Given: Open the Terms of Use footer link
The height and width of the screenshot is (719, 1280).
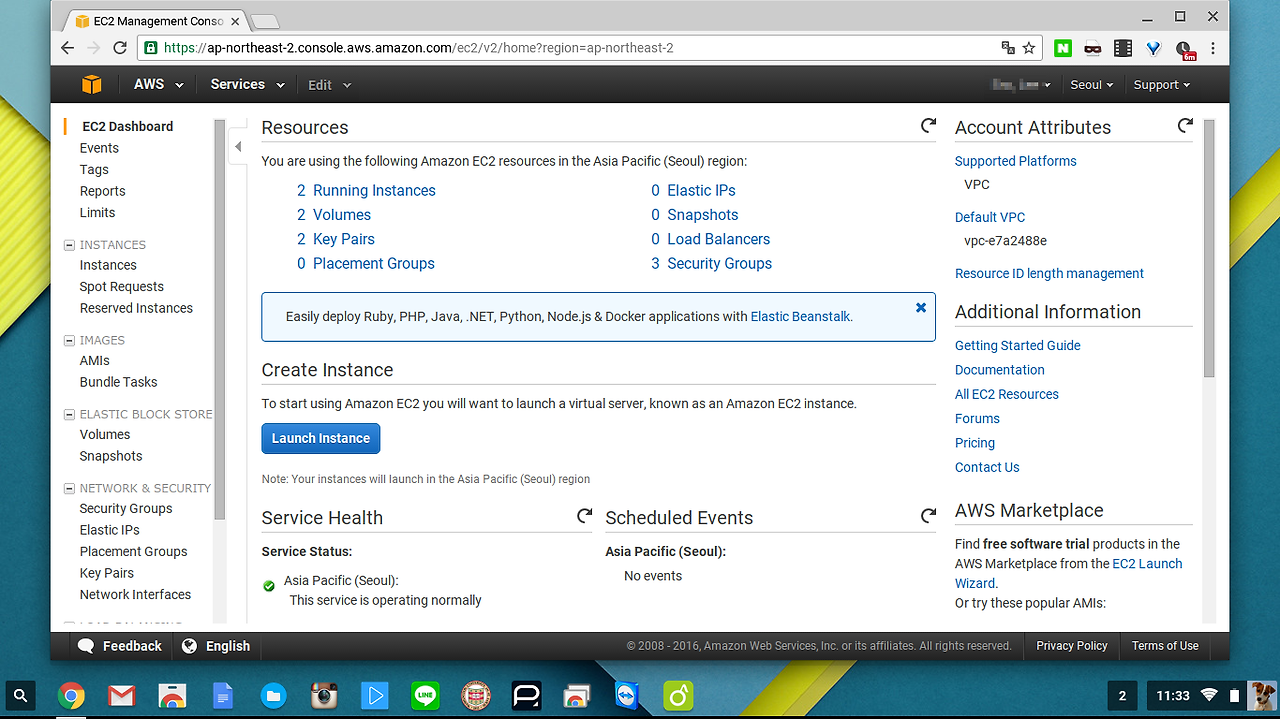Looking at the screenshot, I should [1165, 646].
